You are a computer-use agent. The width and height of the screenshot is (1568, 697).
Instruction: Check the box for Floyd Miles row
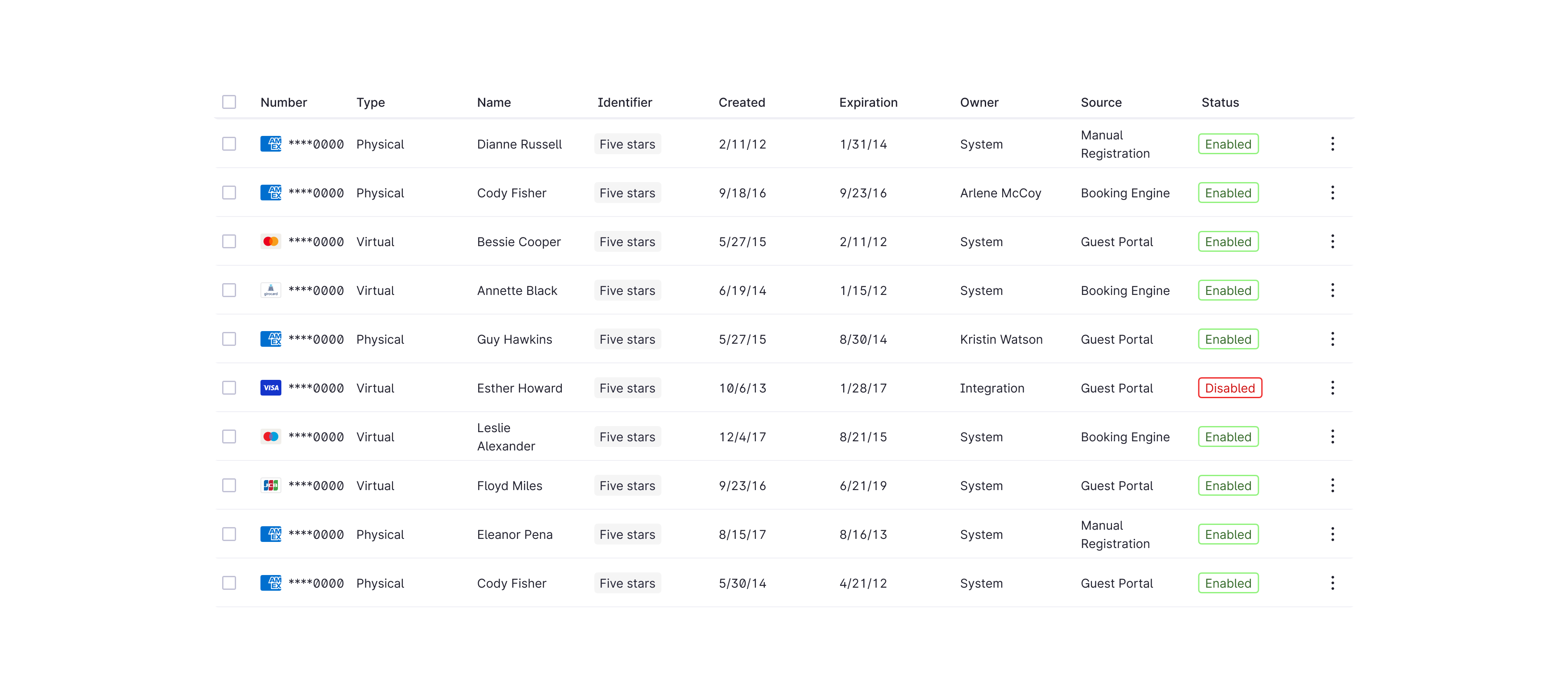click(229, 485)
